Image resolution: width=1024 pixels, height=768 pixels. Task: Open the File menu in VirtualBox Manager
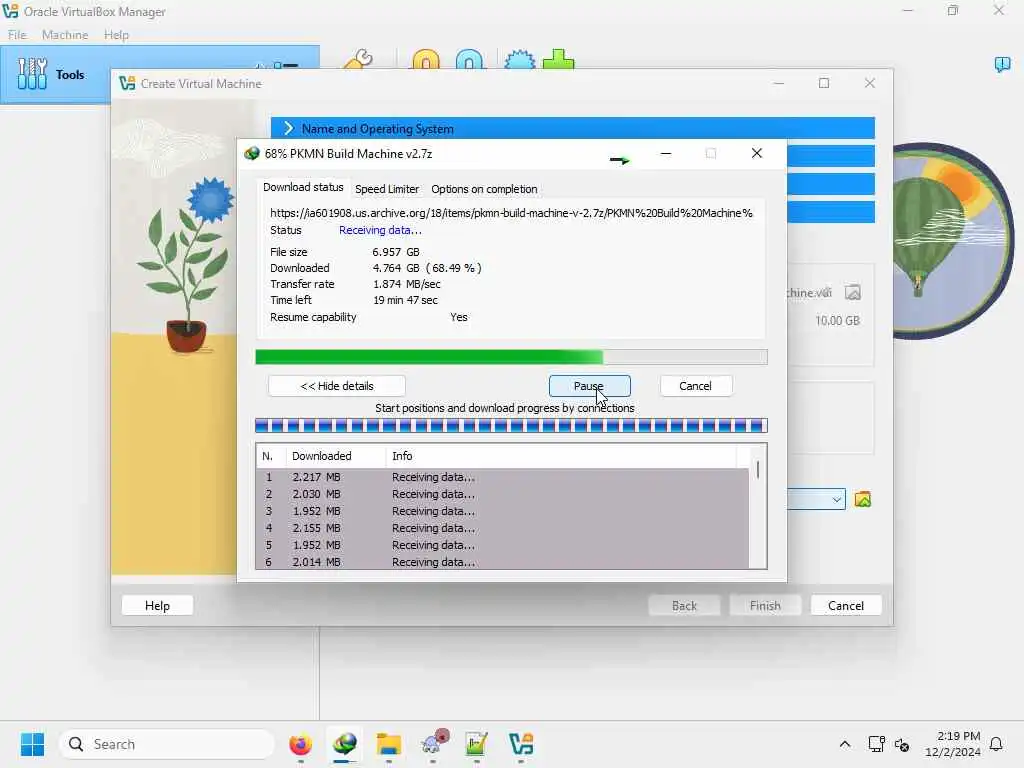click(17, 35)
